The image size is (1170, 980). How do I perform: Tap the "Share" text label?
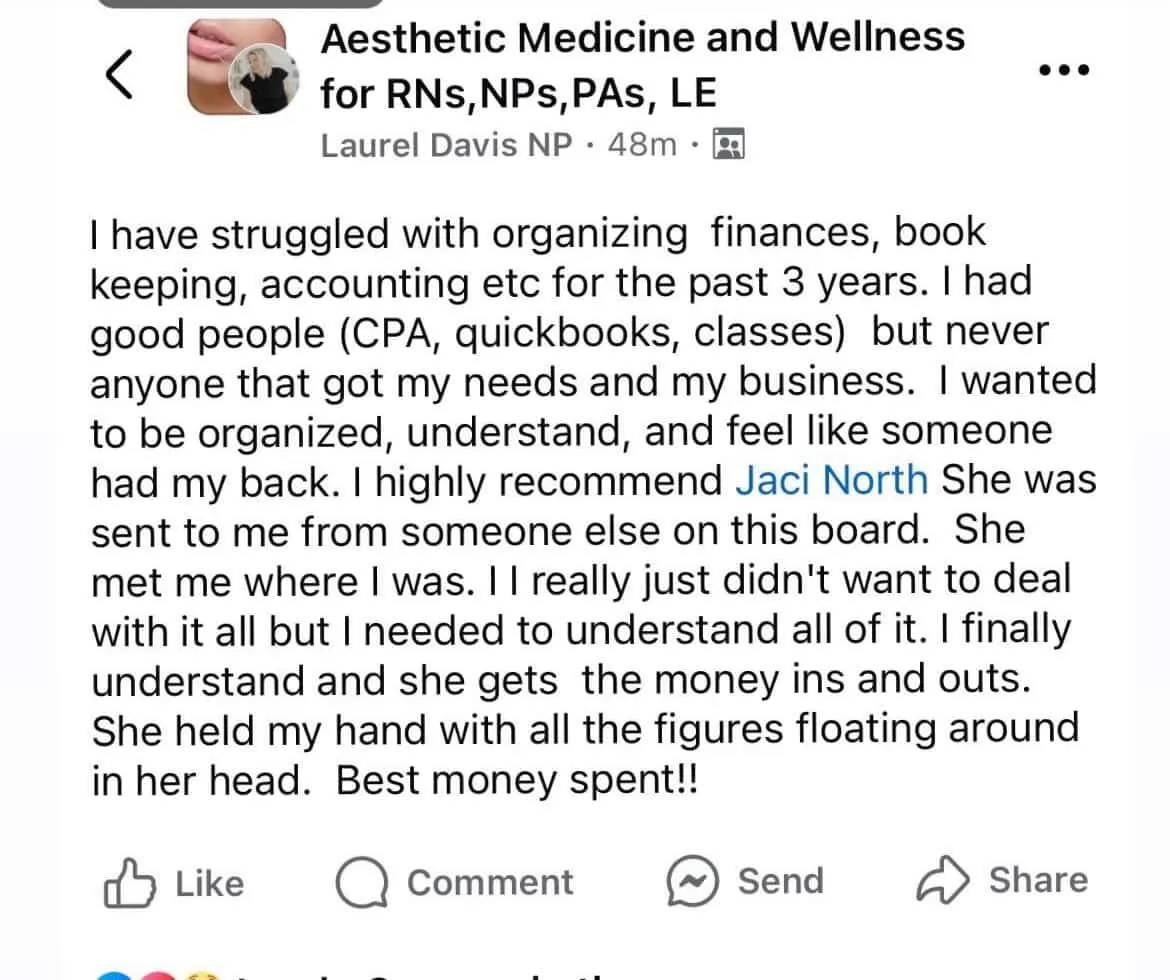1038,880
